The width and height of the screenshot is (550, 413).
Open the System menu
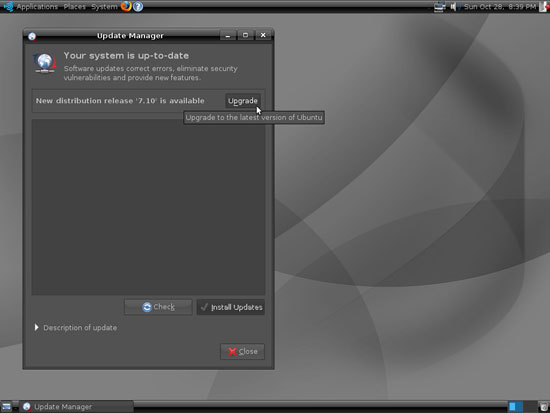104,7
